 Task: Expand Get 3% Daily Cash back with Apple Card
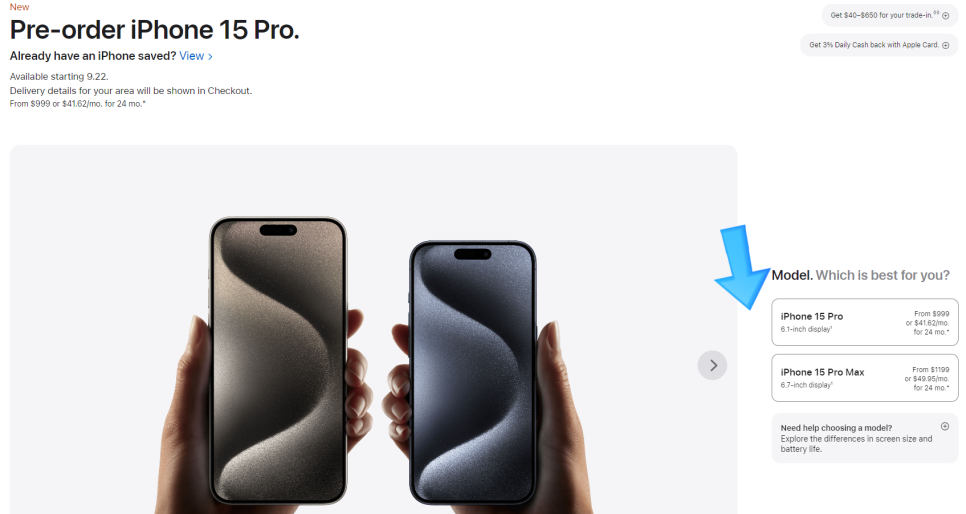[x=879, y=45]
